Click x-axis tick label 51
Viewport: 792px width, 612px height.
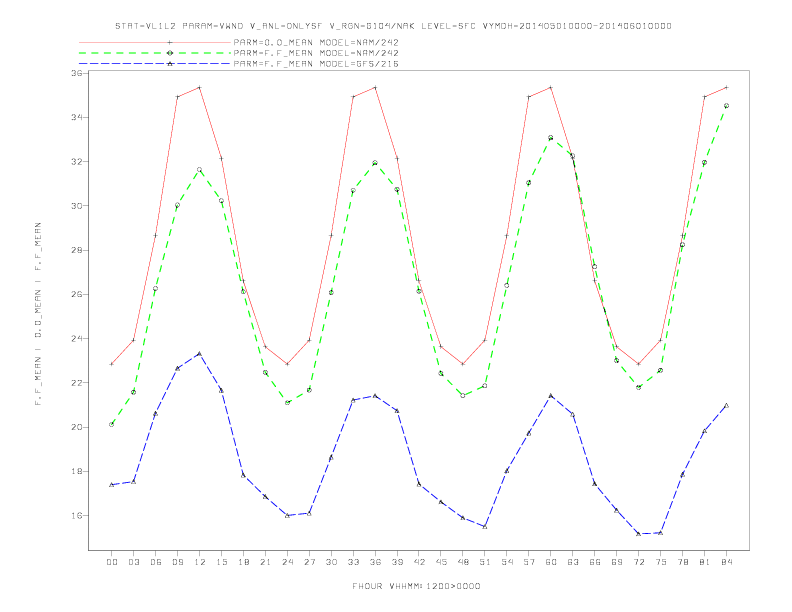pos(485,562)
